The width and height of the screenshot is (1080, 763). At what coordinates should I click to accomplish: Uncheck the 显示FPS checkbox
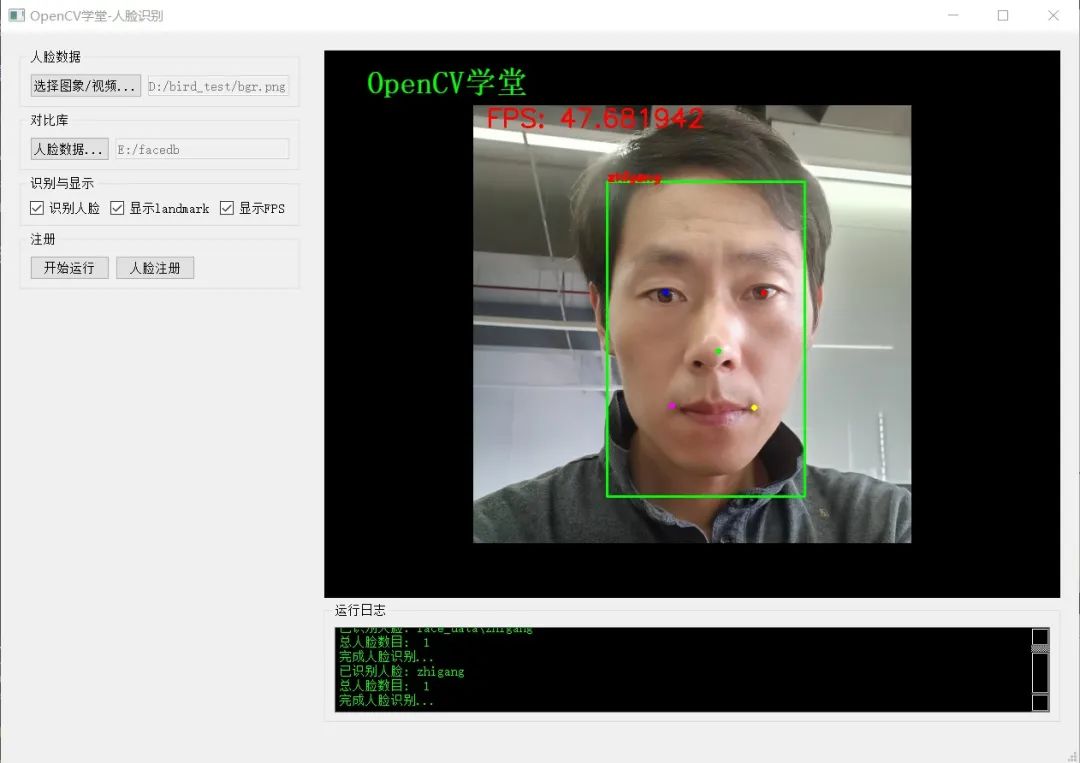226,208
